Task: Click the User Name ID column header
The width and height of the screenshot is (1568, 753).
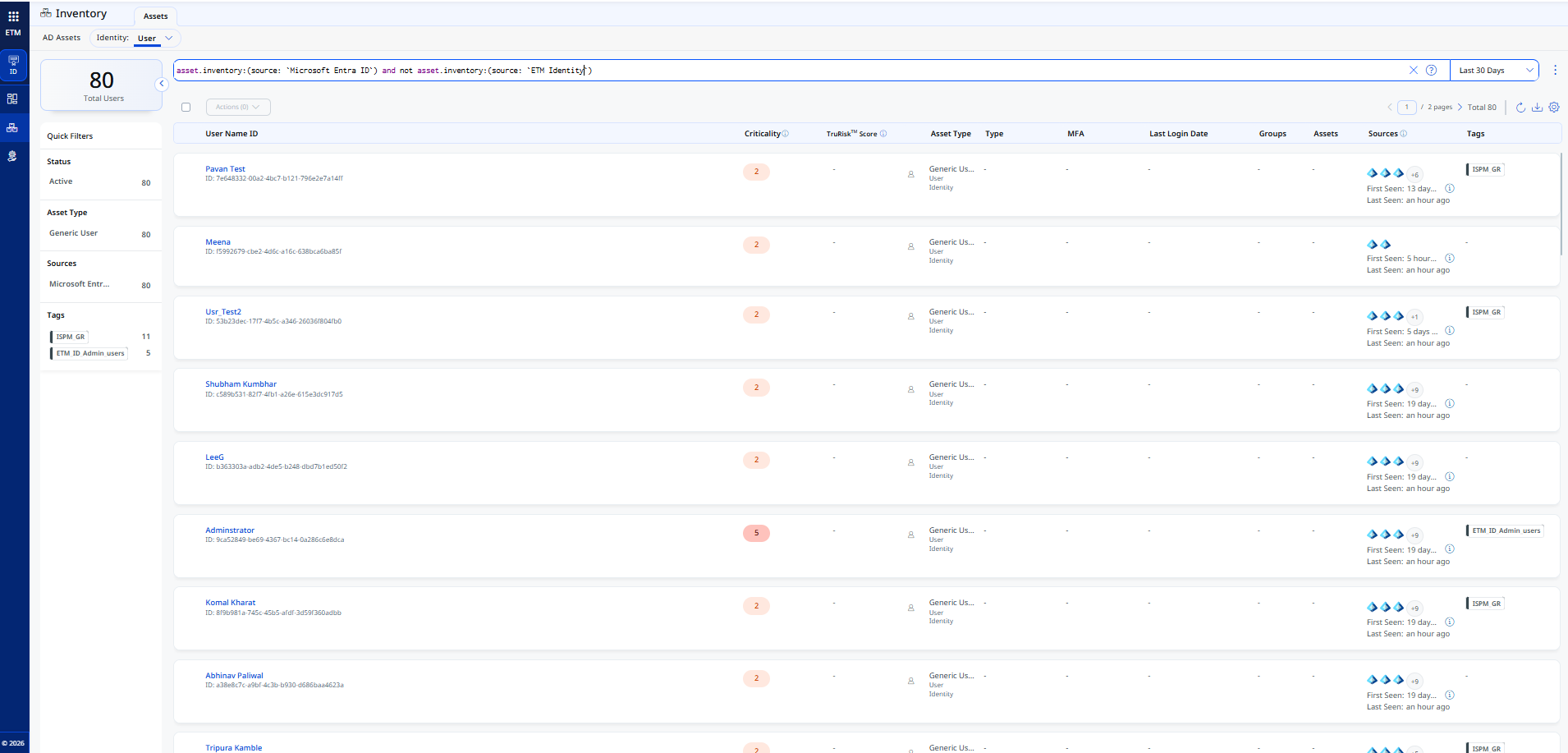Action: 232,134
